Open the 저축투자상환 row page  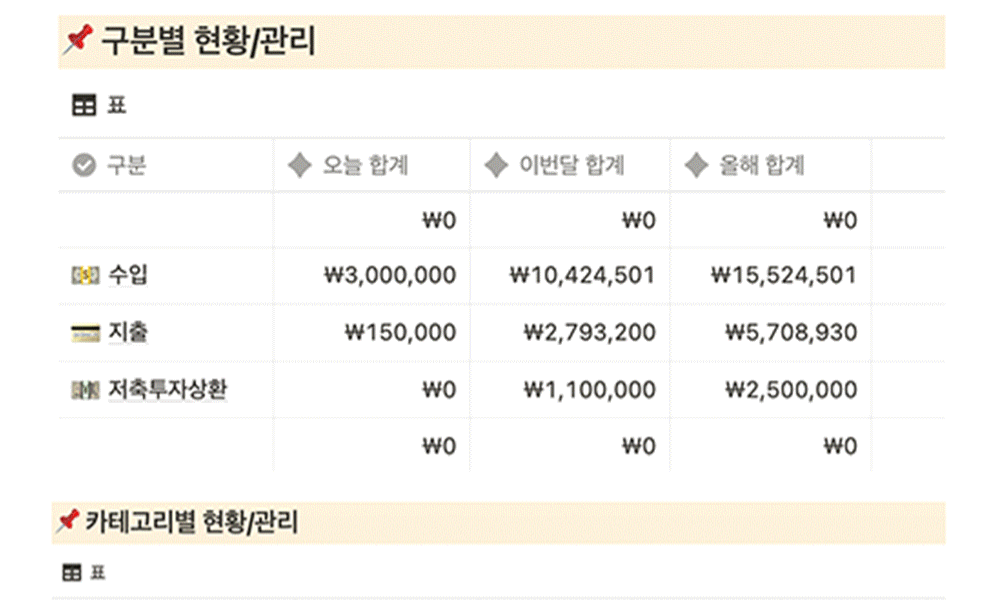[167, 389]
